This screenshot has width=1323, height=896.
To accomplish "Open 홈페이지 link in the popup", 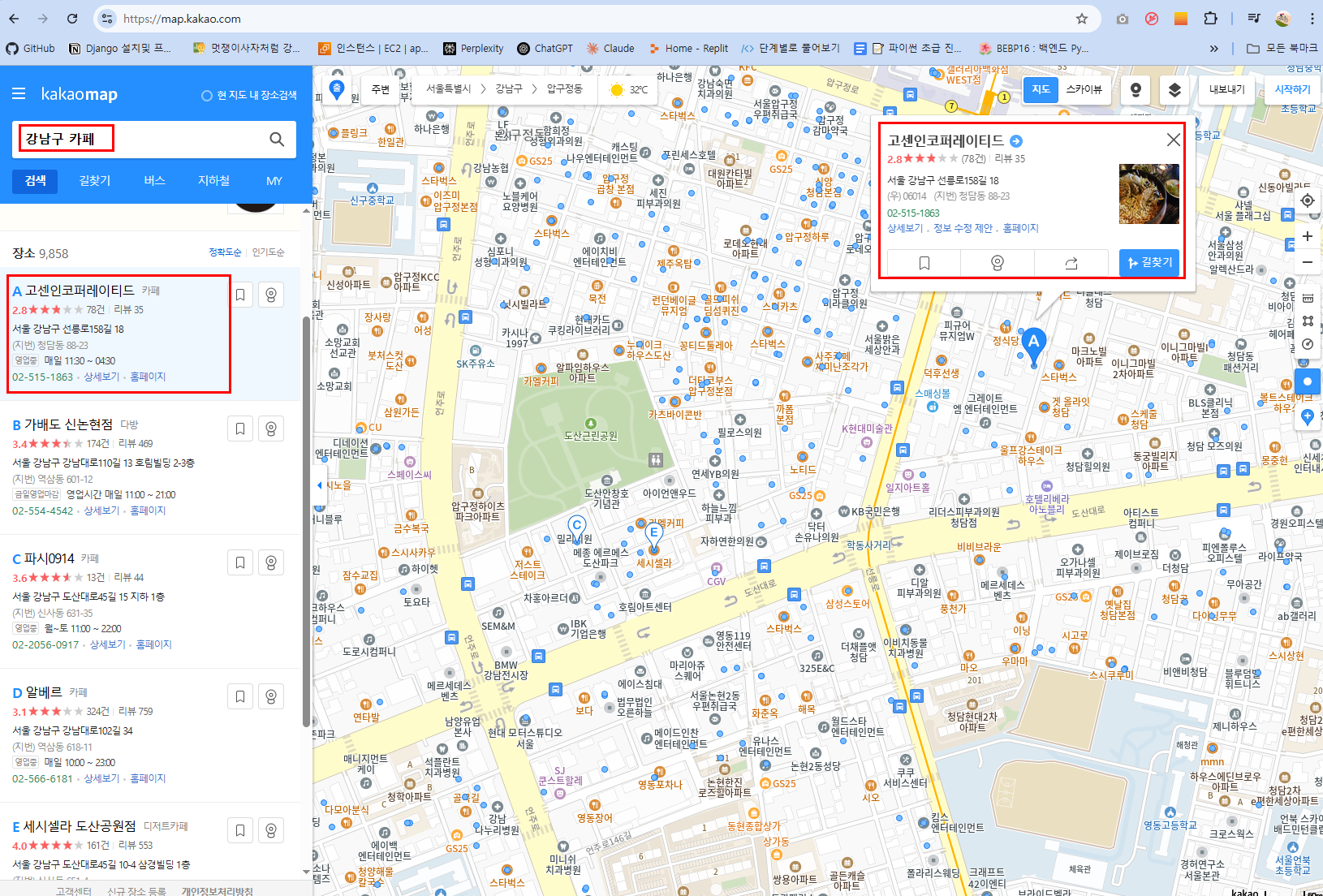I will point(1020,228).
